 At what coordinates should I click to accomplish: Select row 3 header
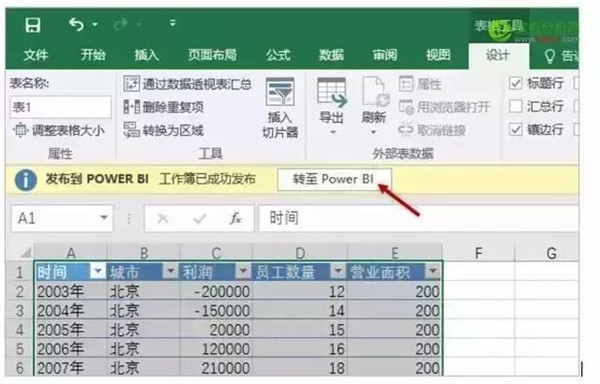click(x=20, y=310)
